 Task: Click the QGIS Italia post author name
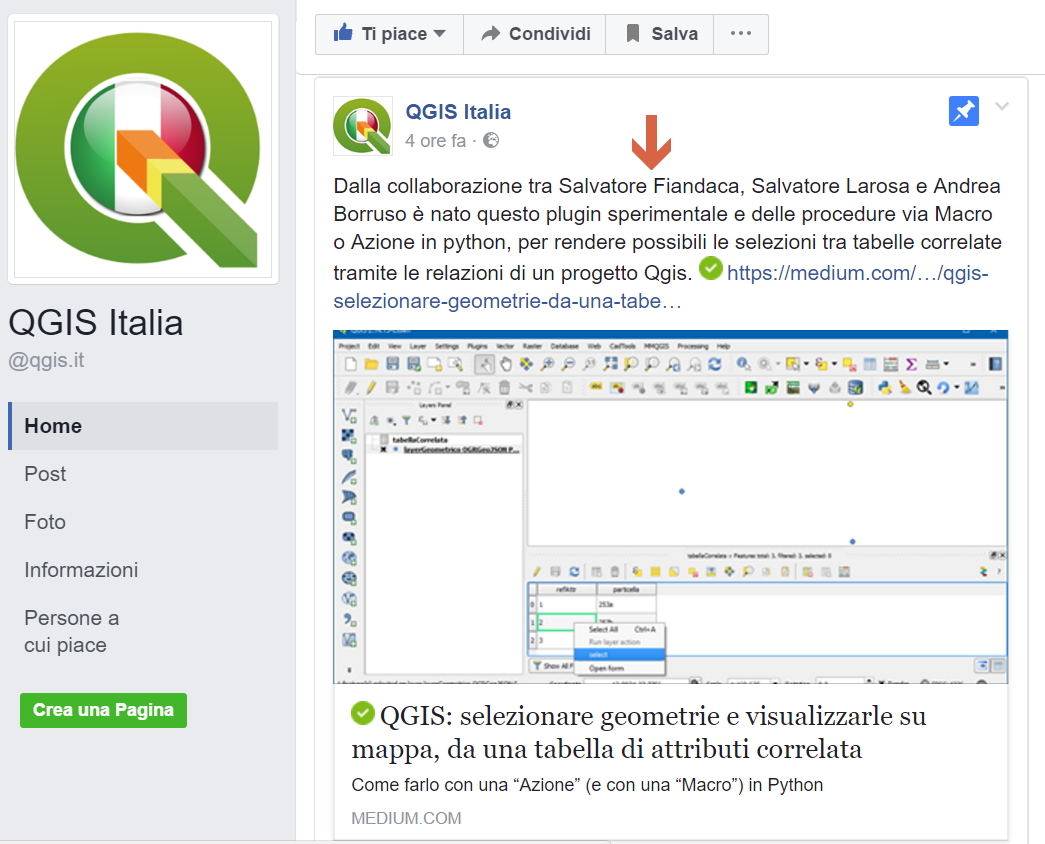pyautogui.click(x=458, y=112)
